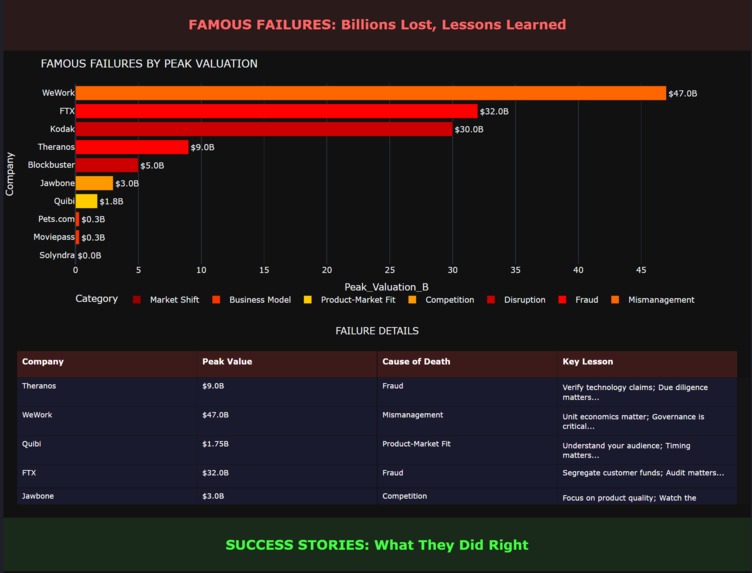Hide Business Model category via legend label

pyautogui.click(x=260, y=300)
